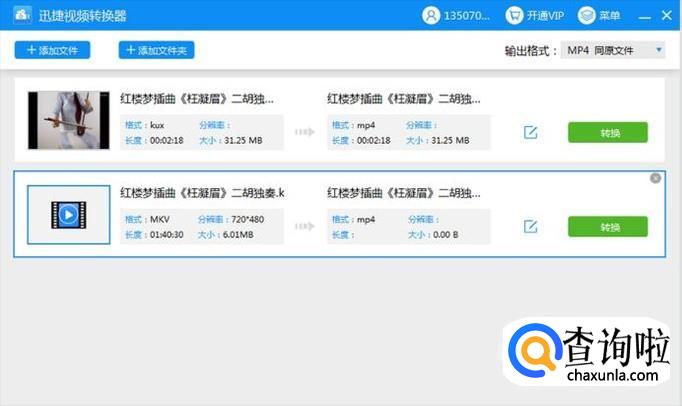682x406 pixels.
Task: Click the 迅捷视频转换器 app logo icon
Action: click(16, 16)
